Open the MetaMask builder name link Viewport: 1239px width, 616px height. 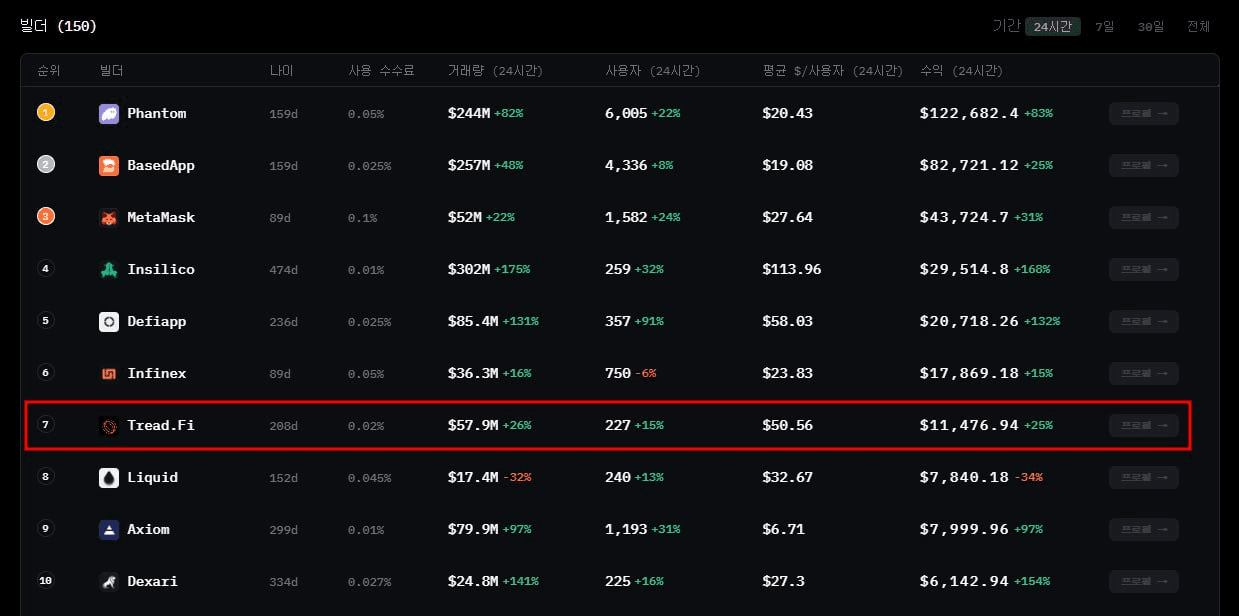coord(161,218)
